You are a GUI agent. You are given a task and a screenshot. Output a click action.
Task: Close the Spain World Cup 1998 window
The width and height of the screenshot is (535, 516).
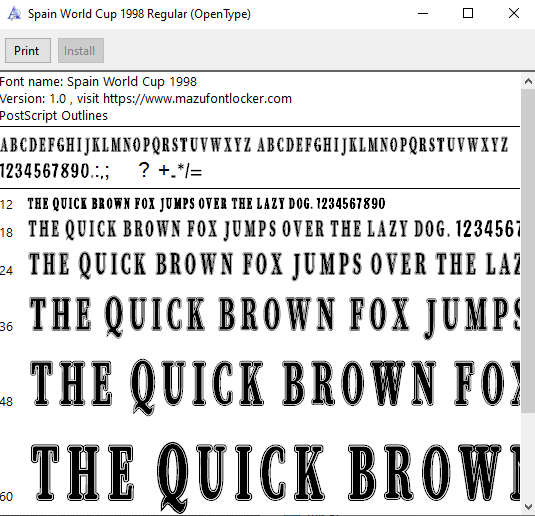(x=514, y=14)
